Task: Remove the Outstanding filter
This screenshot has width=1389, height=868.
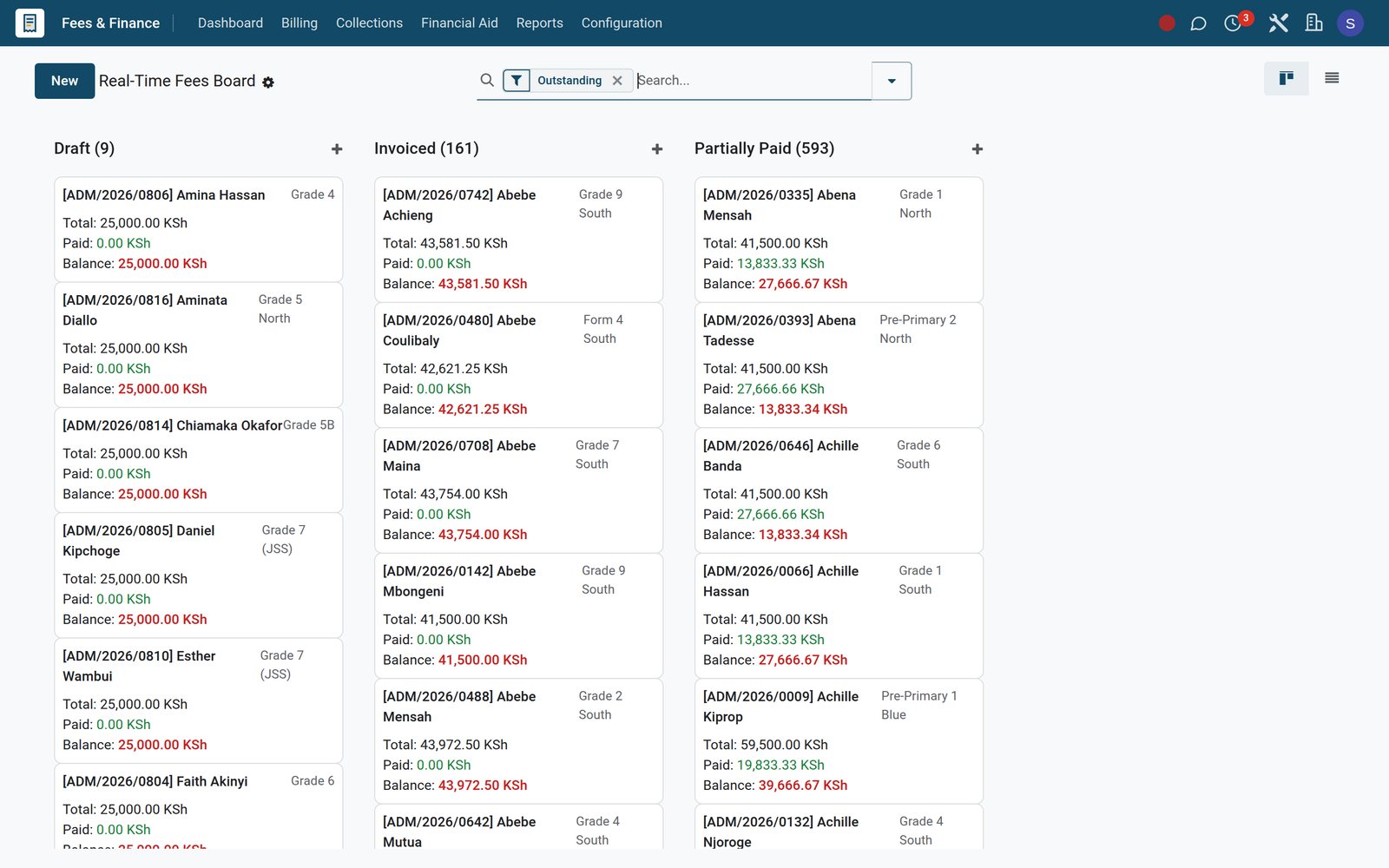Action: click(x=617, y=81)
